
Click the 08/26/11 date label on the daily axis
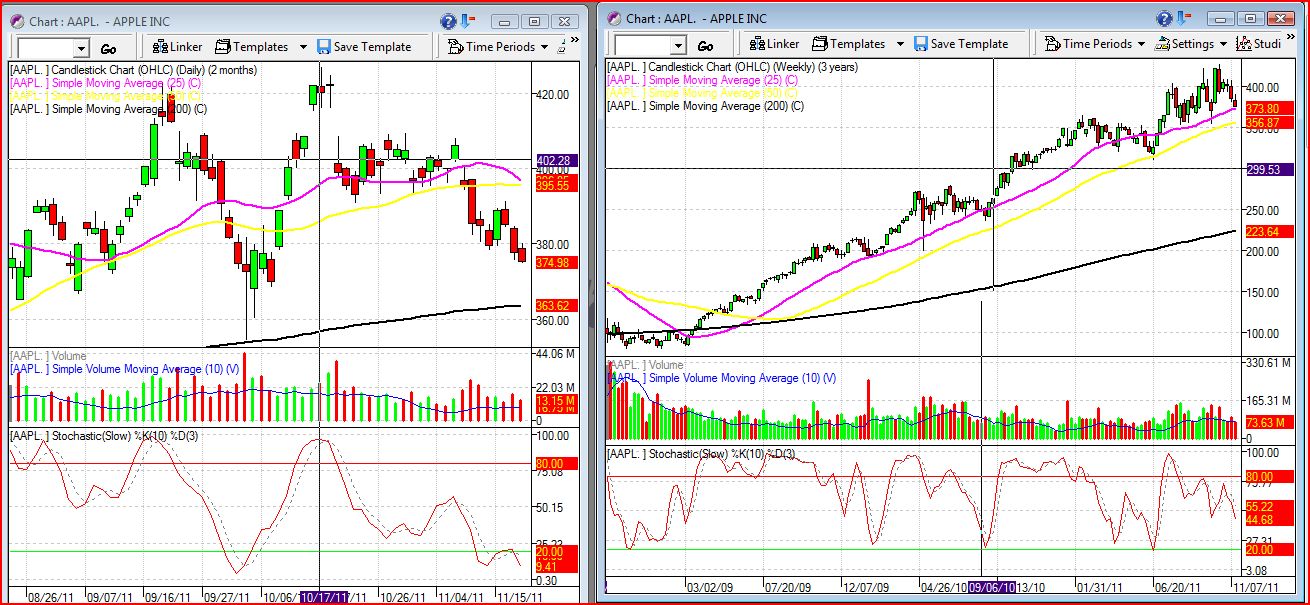tap(50, 596)
